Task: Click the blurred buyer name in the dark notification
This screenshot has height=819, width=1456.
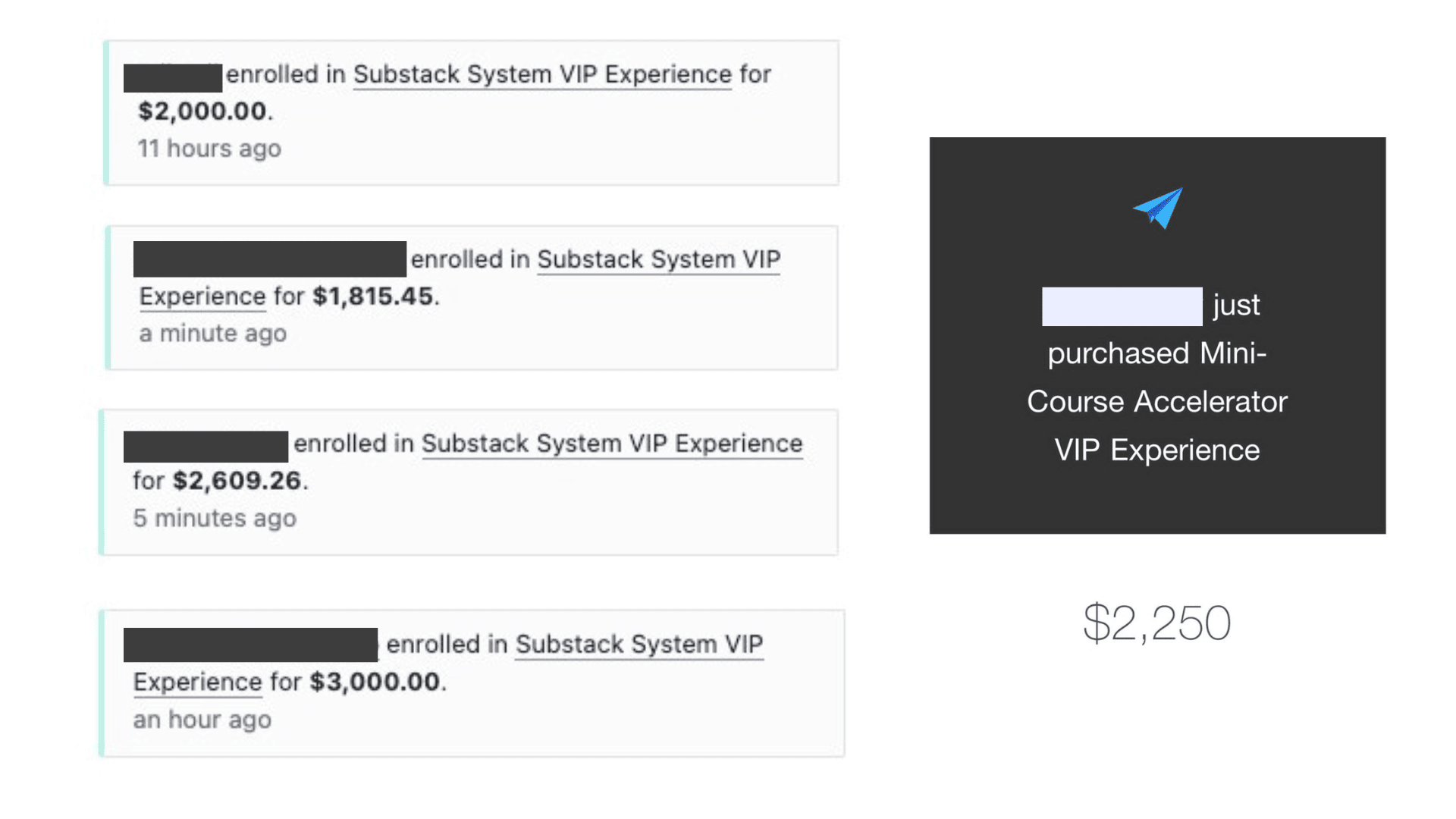Action: click(x=1122, y=306)
